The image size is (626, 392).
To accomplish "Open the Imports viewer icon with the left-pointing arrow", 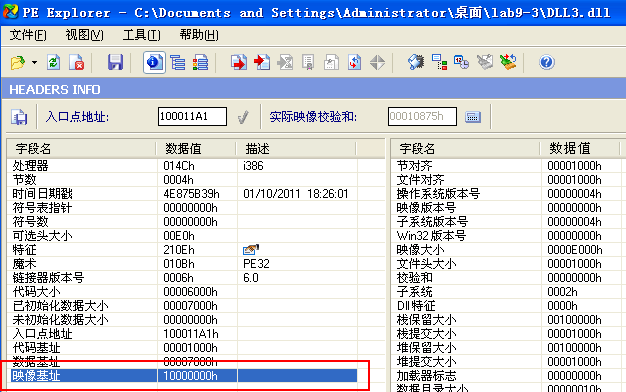I will (262, 63).
